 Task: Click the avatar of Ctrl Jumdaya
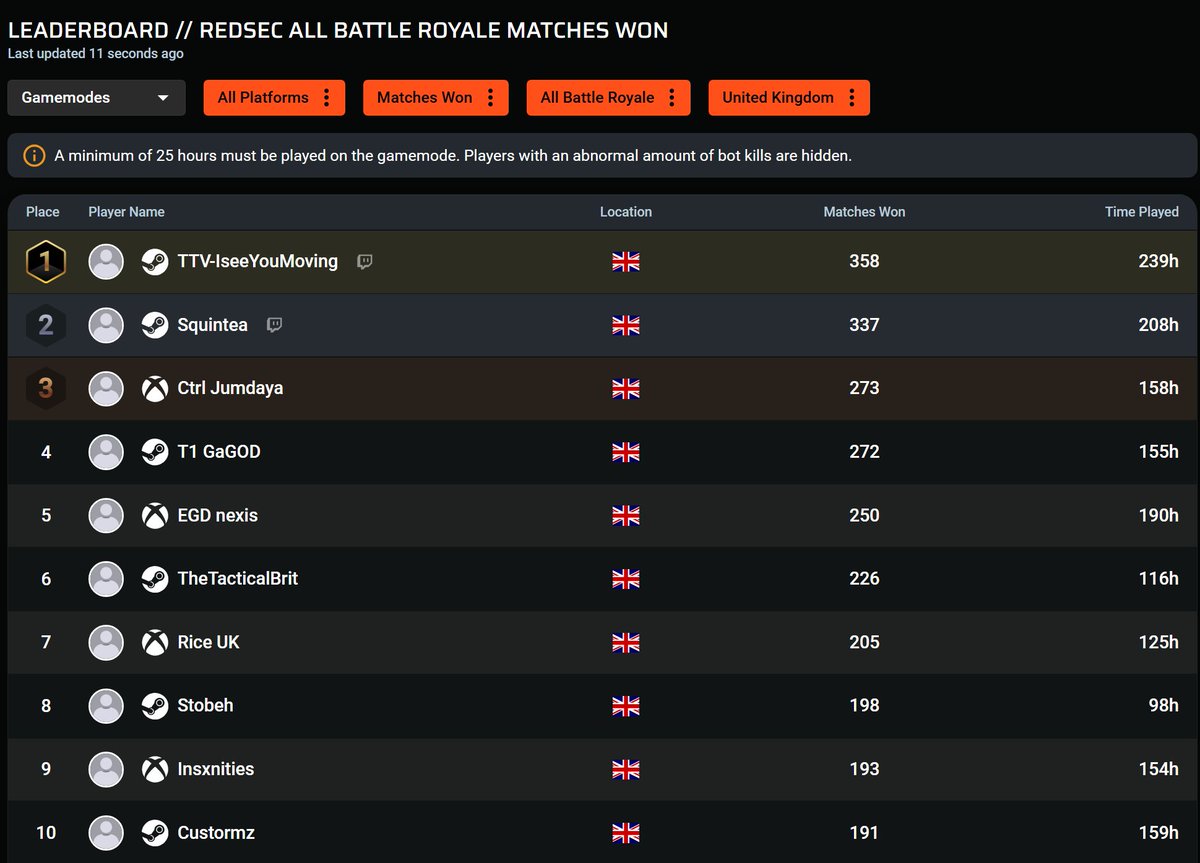[x=106, y=388]
